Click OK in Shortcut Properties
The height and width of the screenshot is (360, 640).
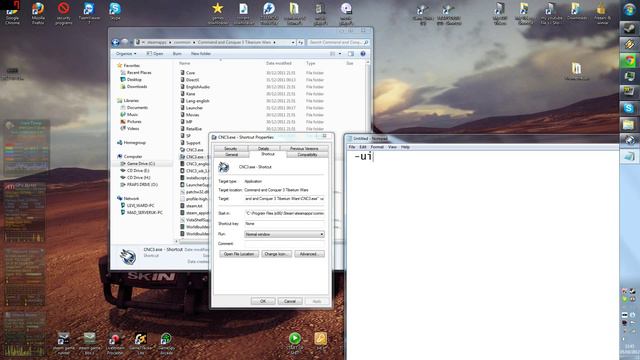(263, 301)
